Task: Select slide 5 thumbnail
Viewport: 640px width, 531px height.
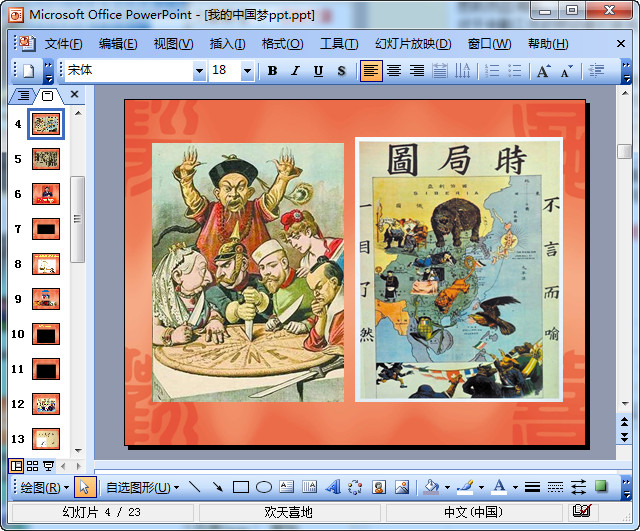Action: click(46, 159)
